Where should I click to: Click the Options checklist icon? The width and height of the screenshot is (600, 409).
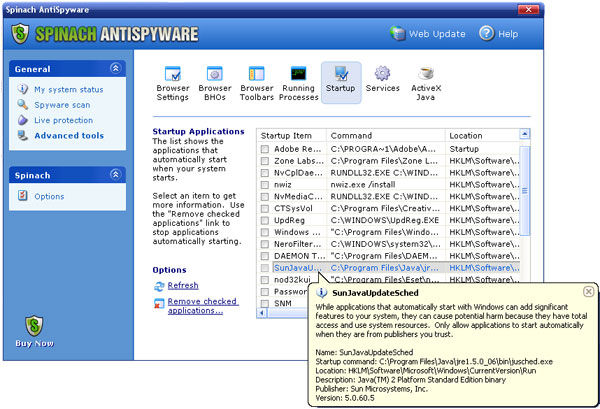point(23,196)
